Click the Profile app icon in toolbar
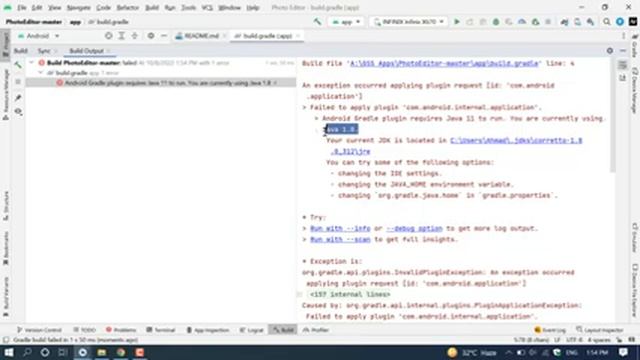This screenshot has width=640, height=360. click(x=522, y=22)
